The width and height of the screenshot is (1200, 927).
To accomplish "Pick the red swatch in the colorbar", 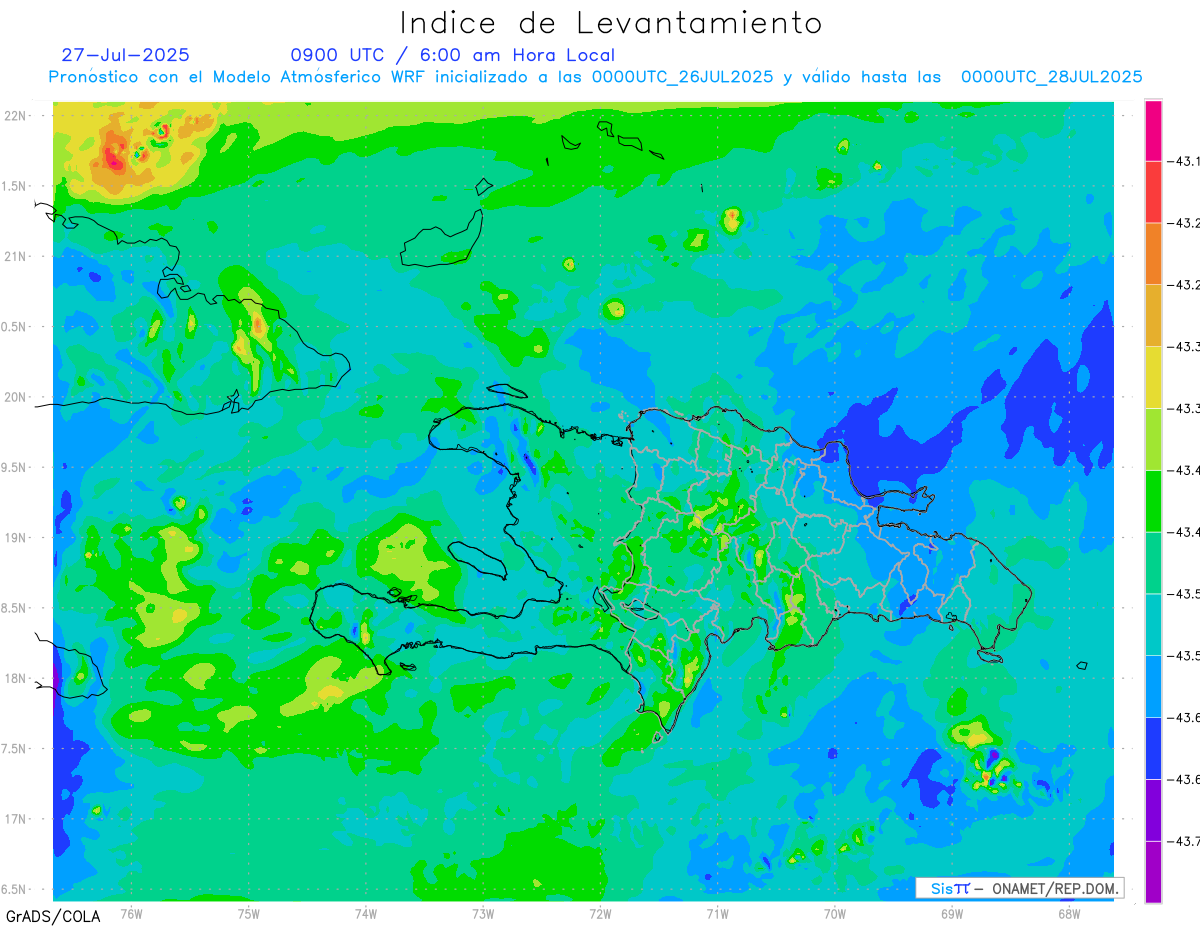I will (1153, 192).
